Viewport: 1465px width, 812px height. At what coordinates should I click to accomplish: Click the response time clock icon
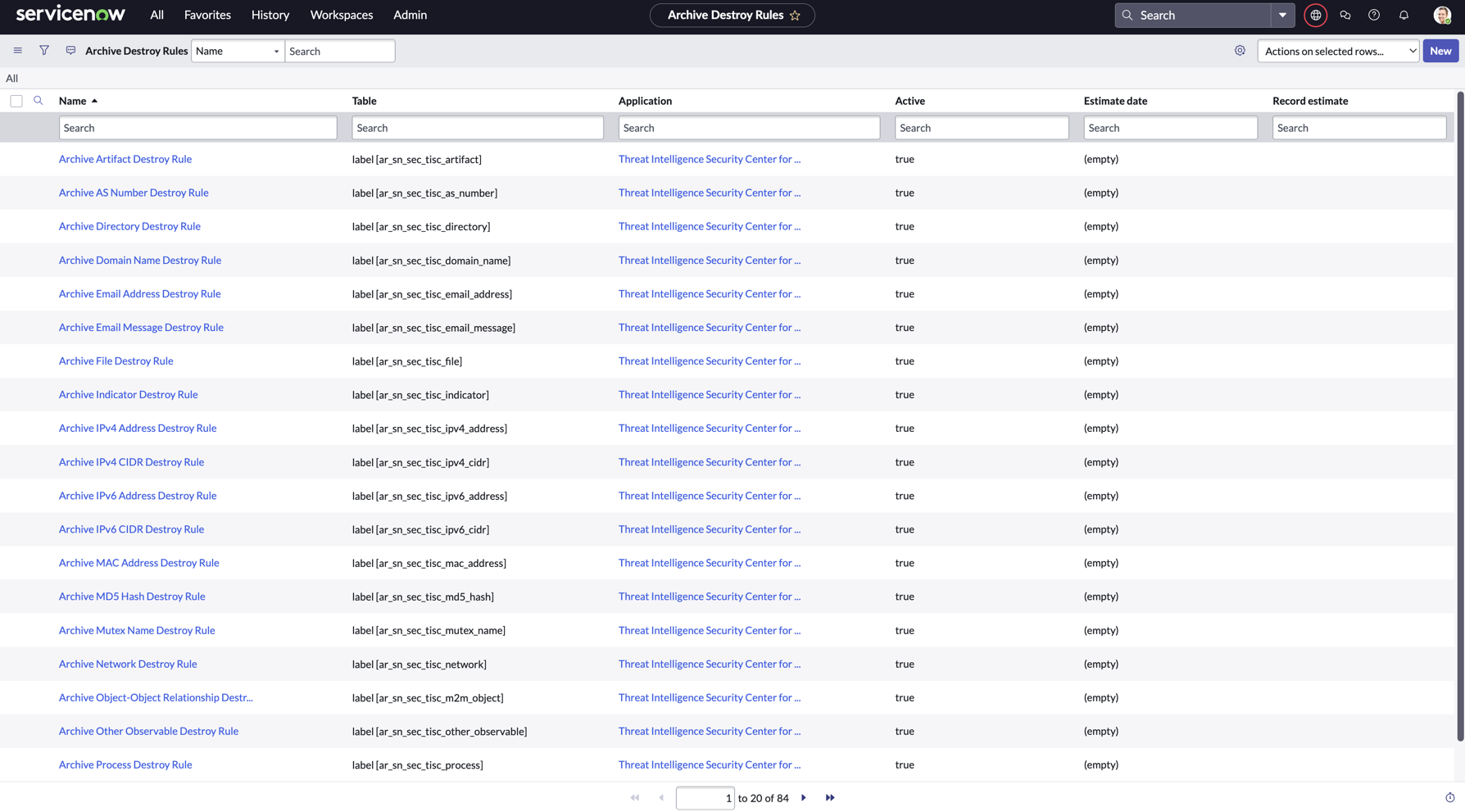pos(1449,798)
